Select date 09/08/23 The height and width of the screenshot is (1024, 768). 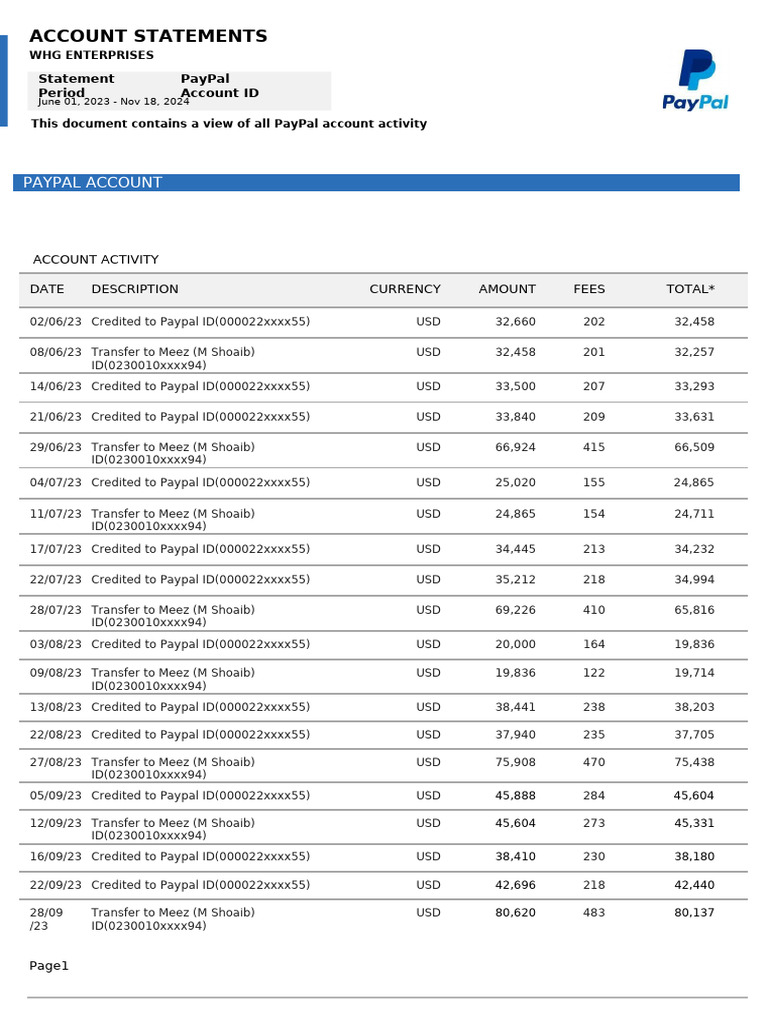(56, 672)
